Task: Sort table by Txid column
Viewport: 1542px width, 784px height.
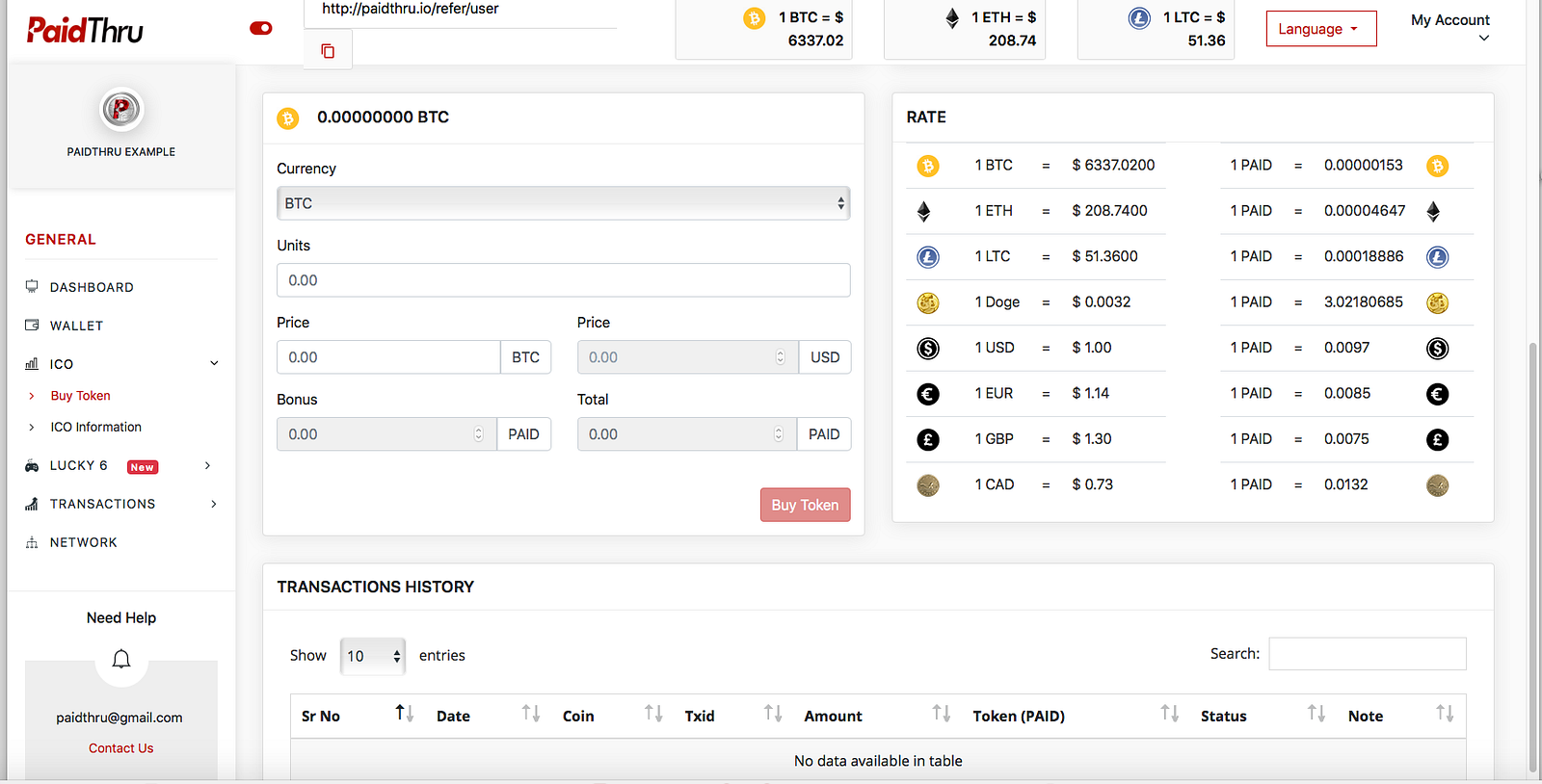Action: pos(733,716)
